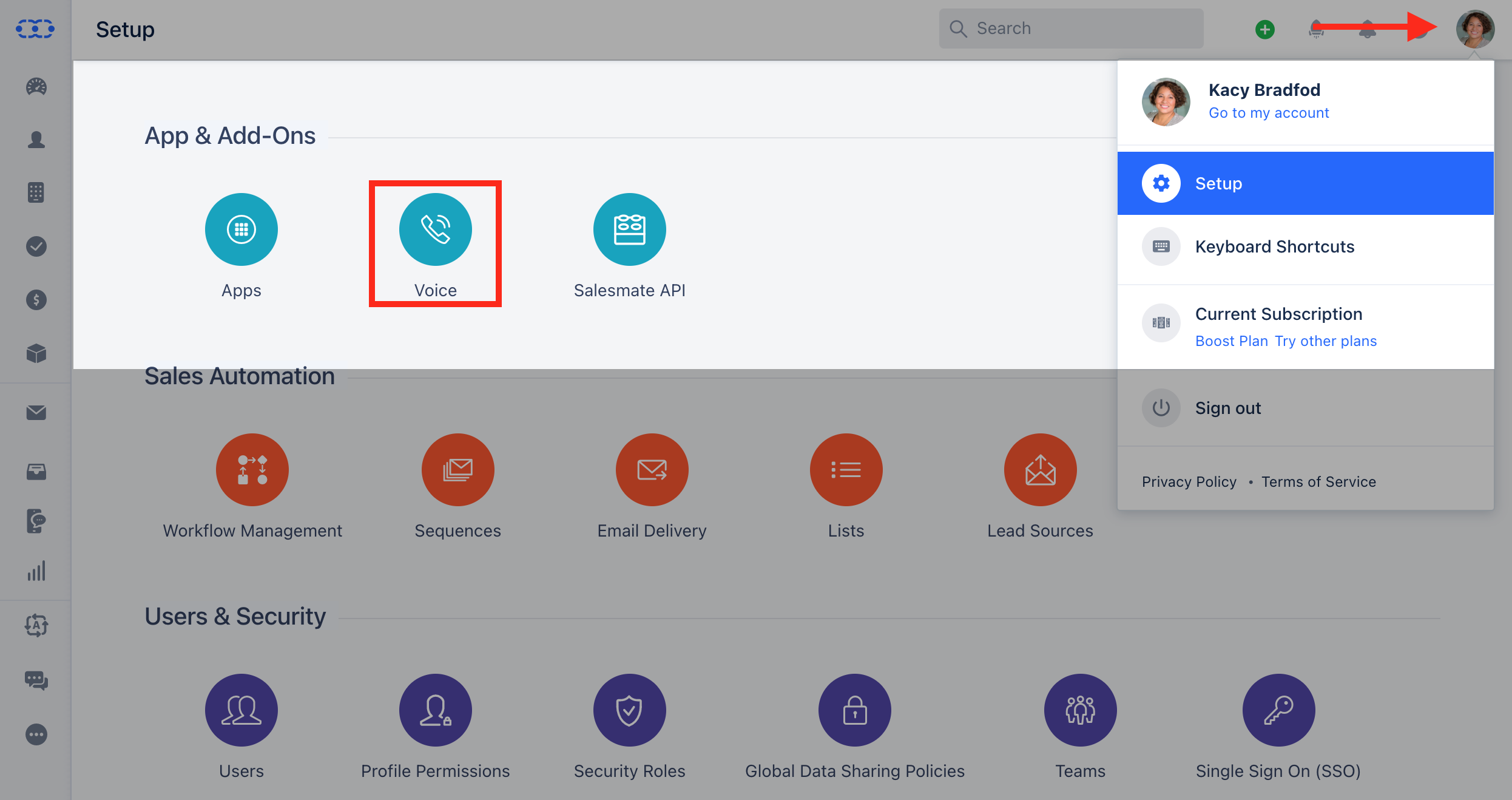
Task: Open Lead Sources settings
Action: 1041,470
